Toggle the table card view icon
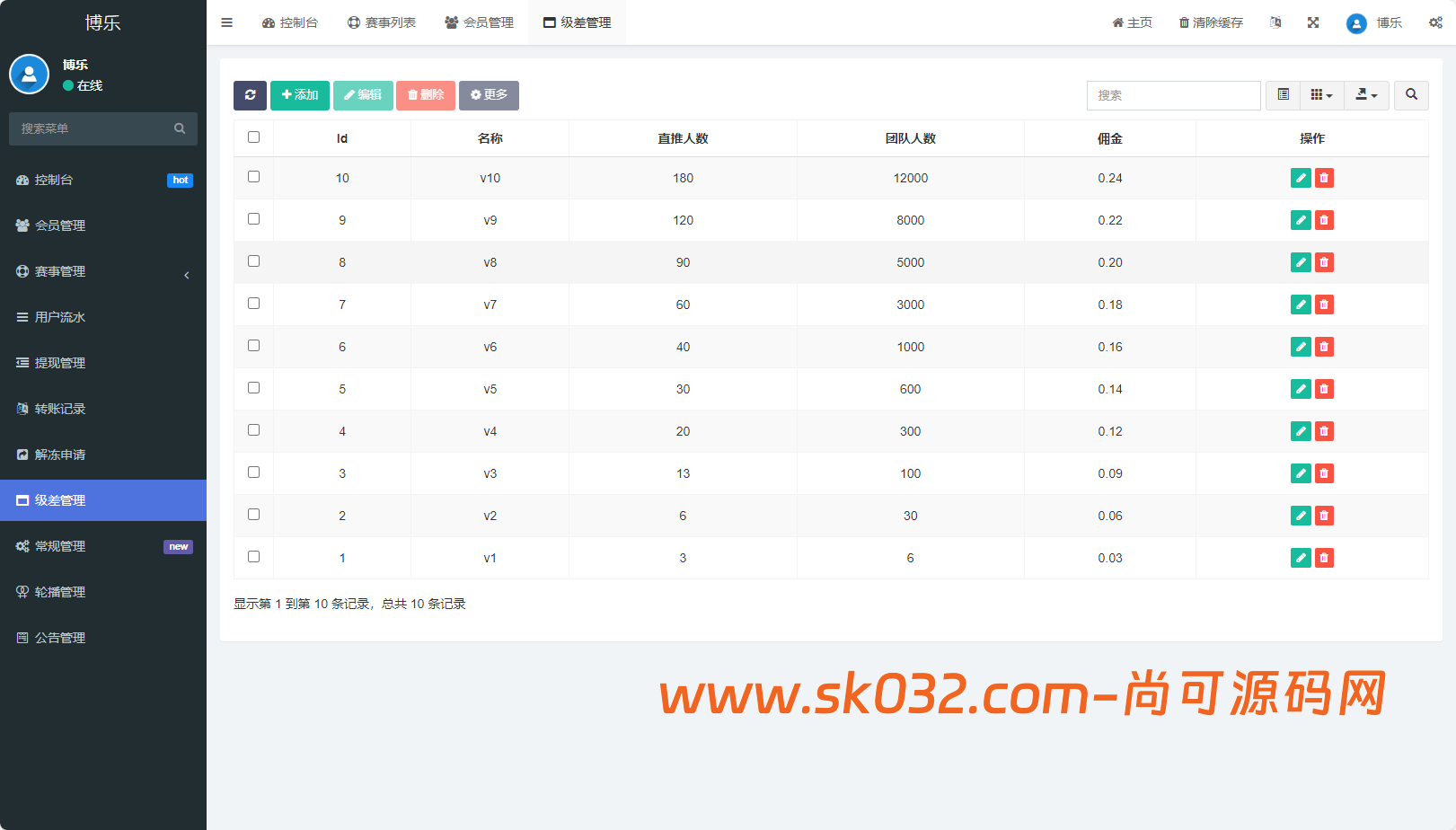Screen dimensions: 1456x830 tap(1284, 95)
